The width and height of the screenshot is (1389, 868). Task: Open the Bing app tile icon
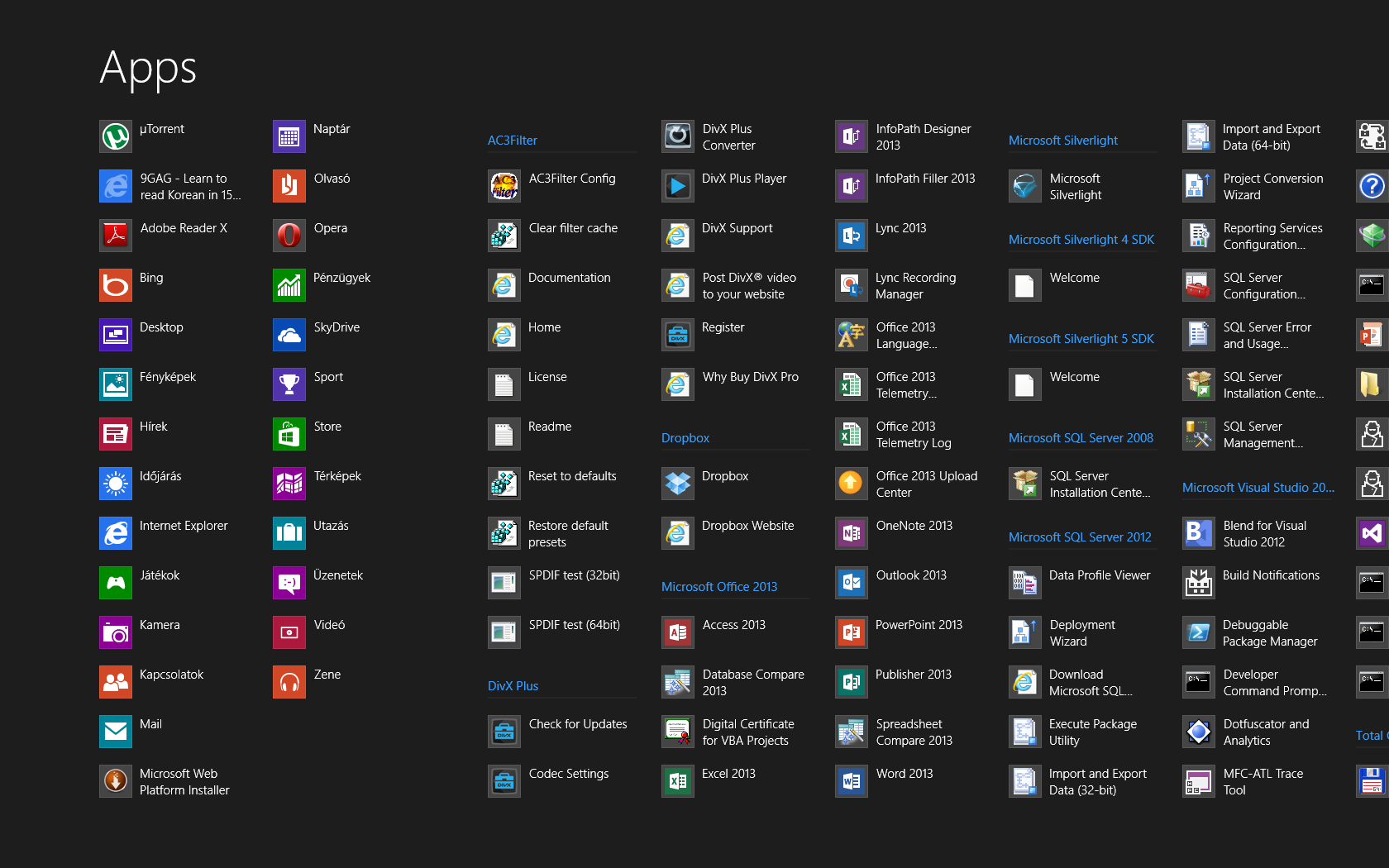pos(116,285)
